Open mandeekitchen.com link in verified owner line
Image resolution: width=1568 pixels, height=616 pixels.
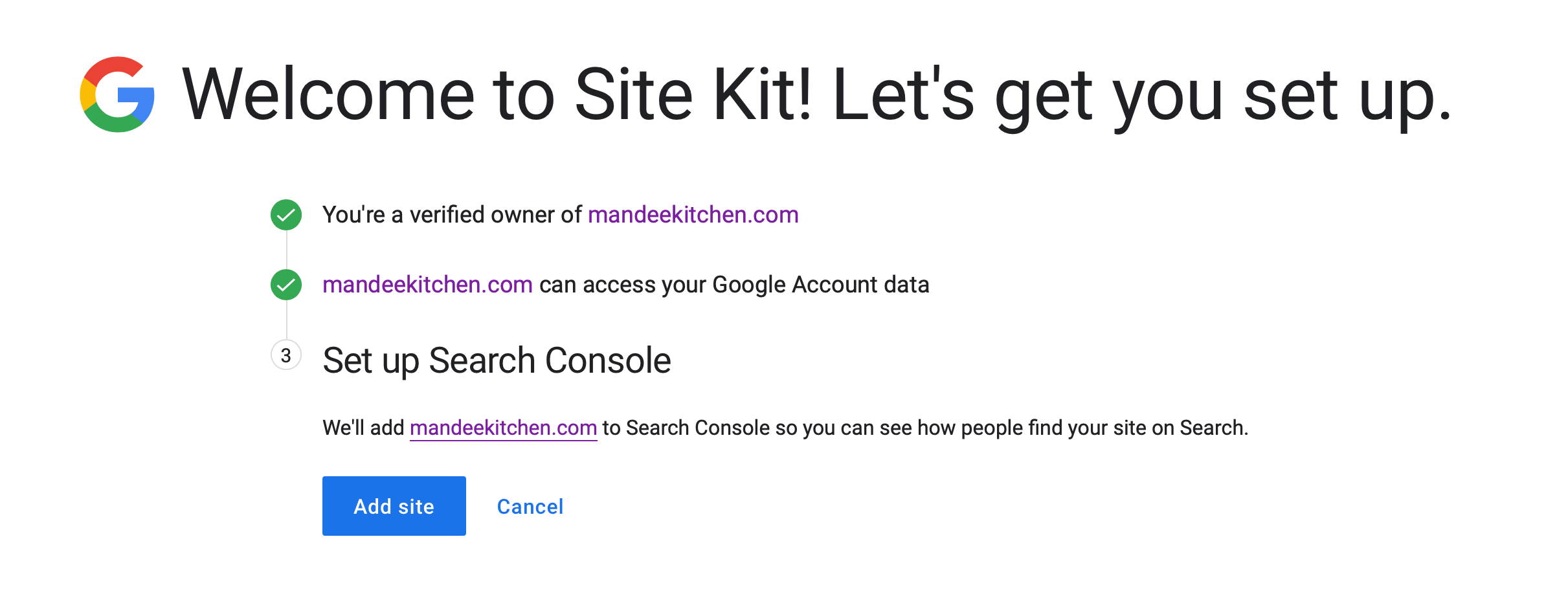point(693,215)
